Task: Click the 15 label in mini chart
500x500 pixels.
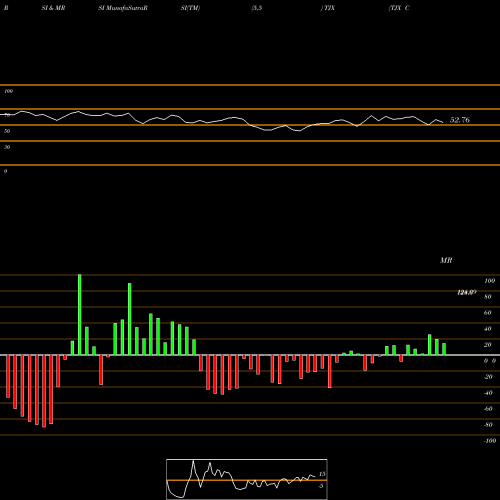Action: (322, 474)
